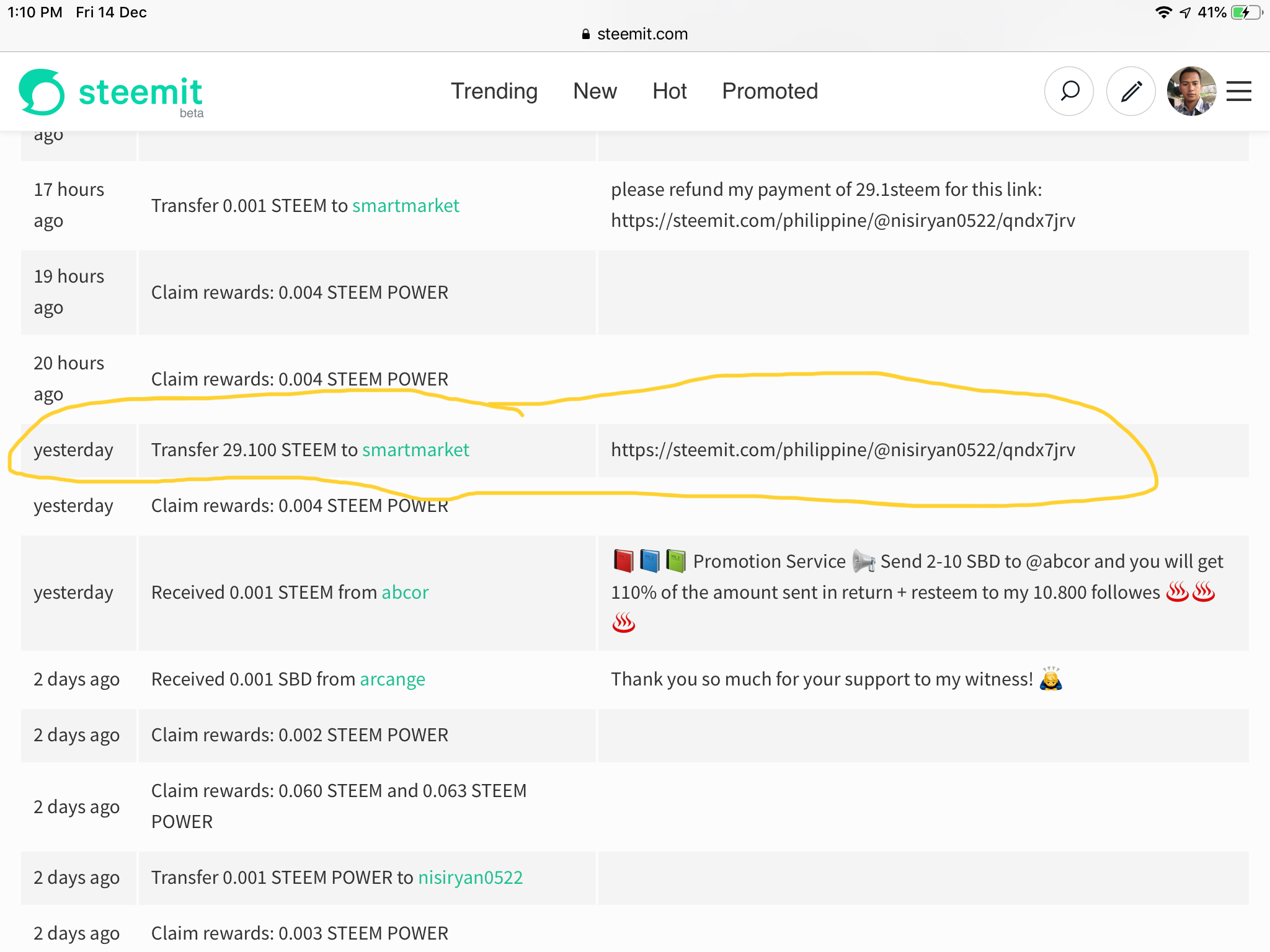Tap the user profile avatar
Image resolution: width=1270 pixels, height=952 pixels.
1191,91
